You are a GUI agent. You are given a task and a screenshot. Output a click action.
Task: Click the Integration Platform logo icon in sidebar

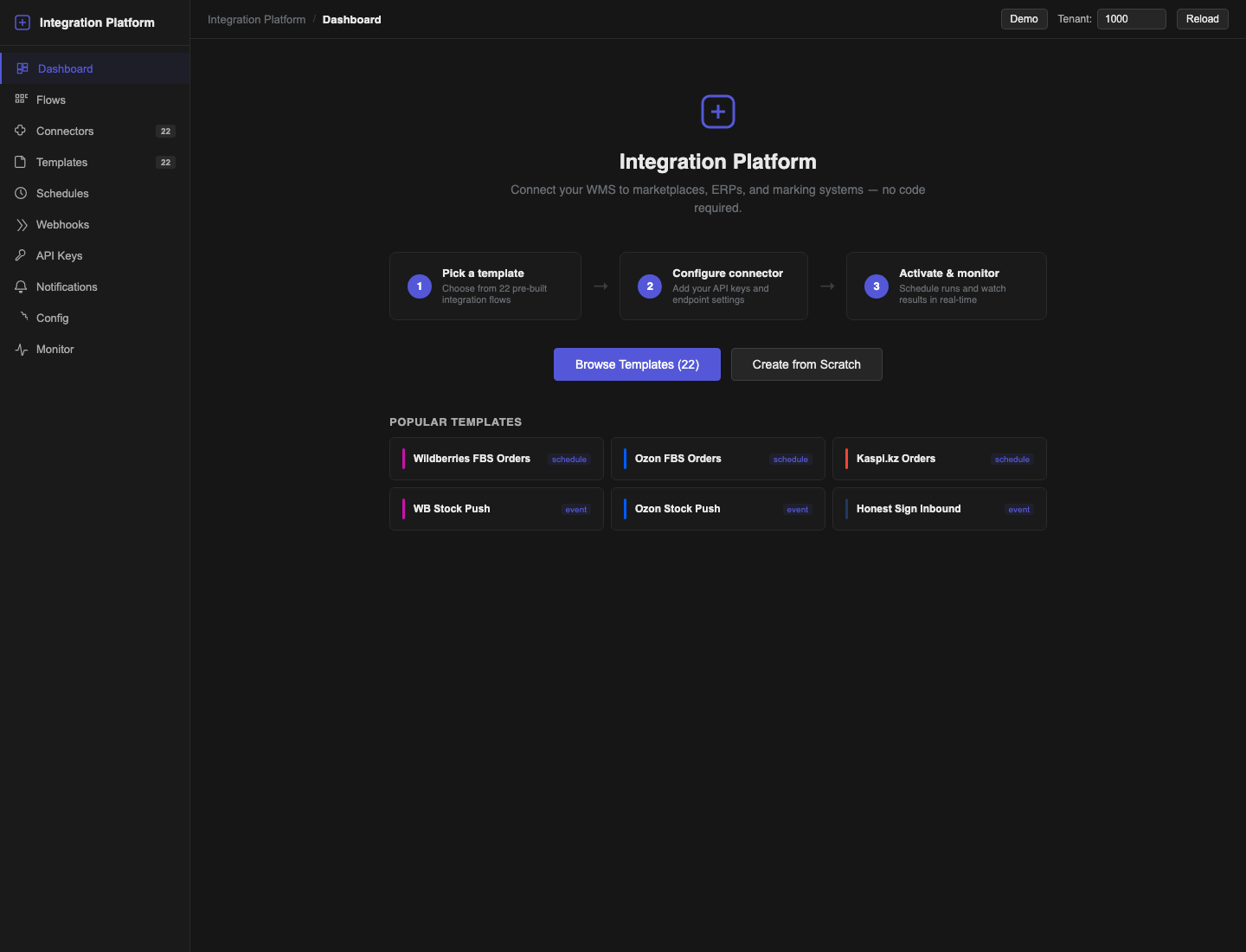(x=22, y=23)
